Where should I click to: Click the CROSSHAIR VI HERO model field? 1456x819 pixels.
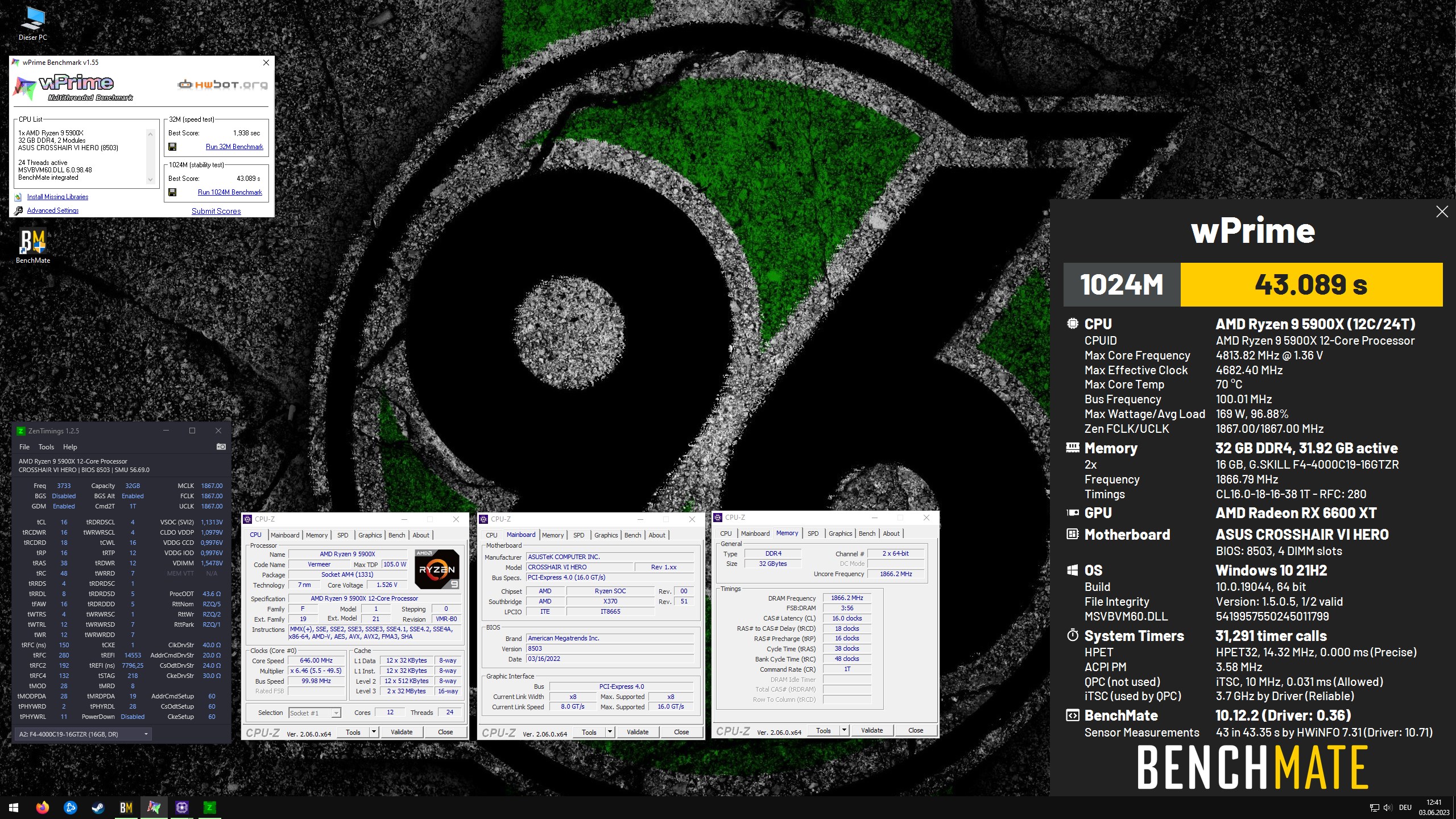click(580, 567)
